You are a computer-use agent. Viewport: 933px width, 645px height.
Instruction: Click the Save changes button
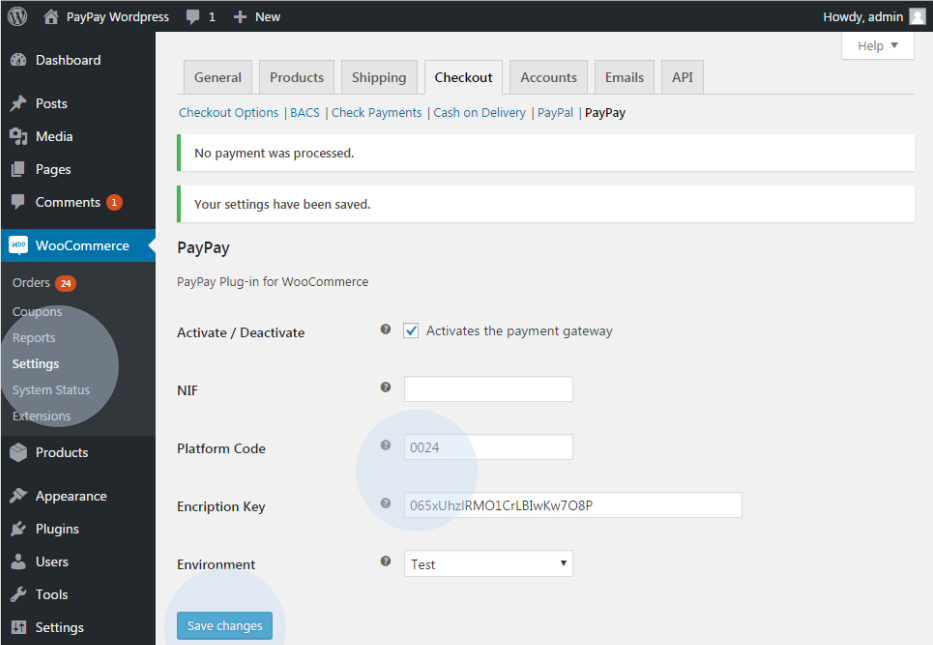(224, 625)
